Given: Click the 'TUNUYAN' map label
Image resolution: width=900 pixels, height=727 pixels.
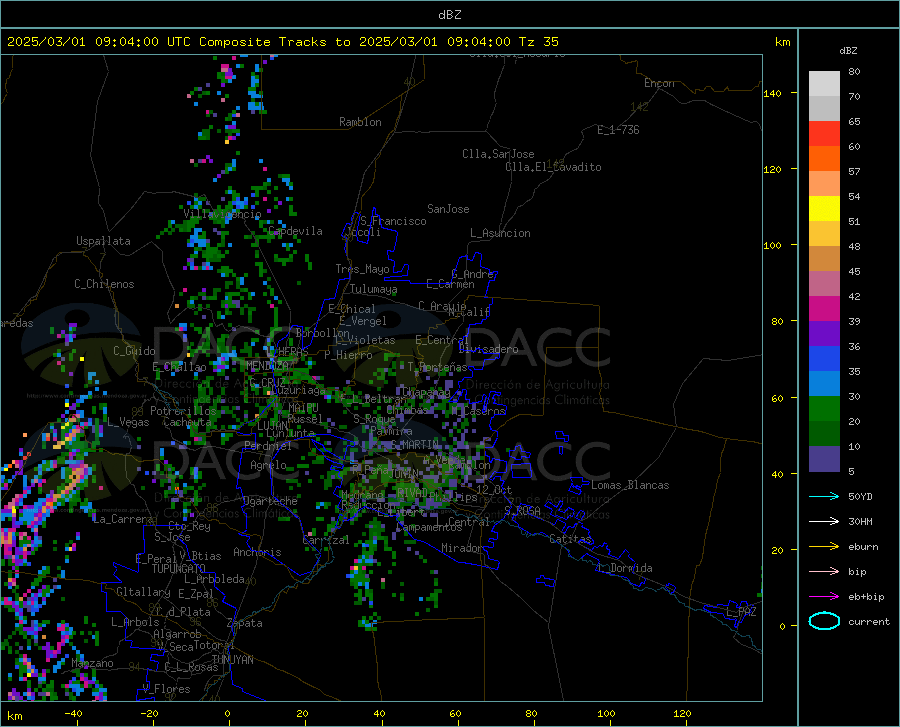Looking at the screenshot, I should coord(232,659).
